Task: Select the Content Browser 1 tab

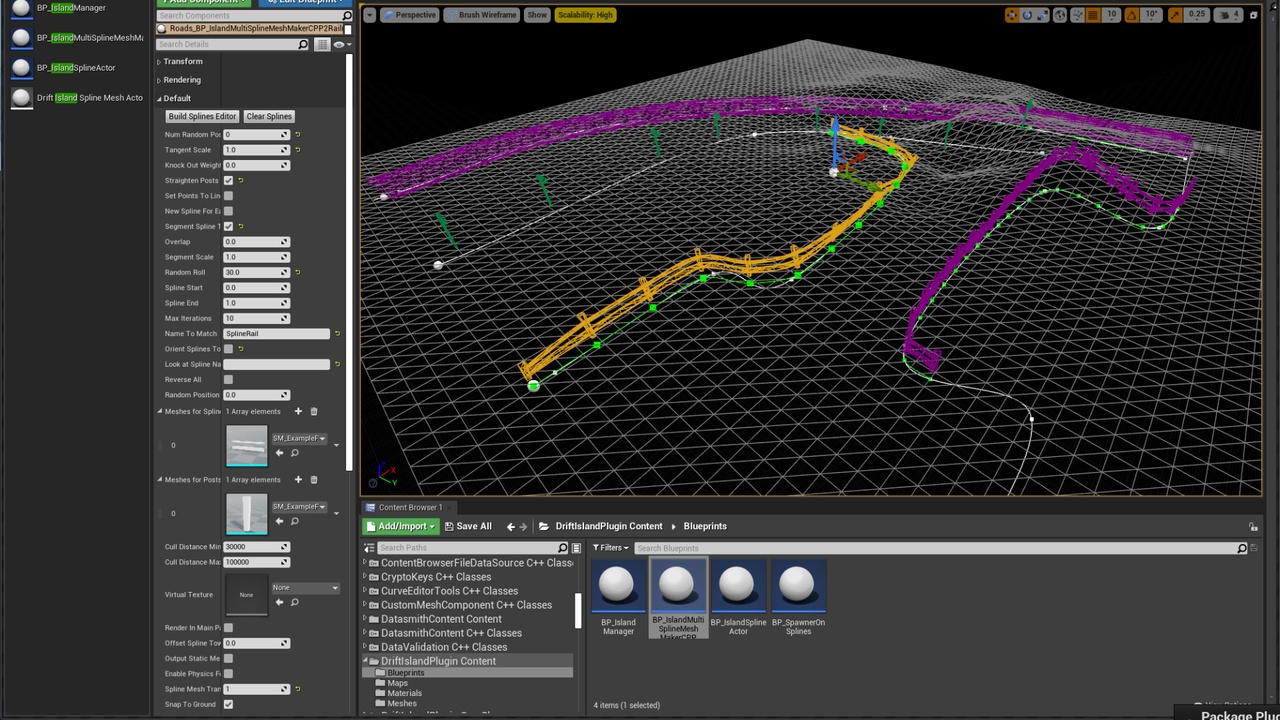Action: coord(408,507)
